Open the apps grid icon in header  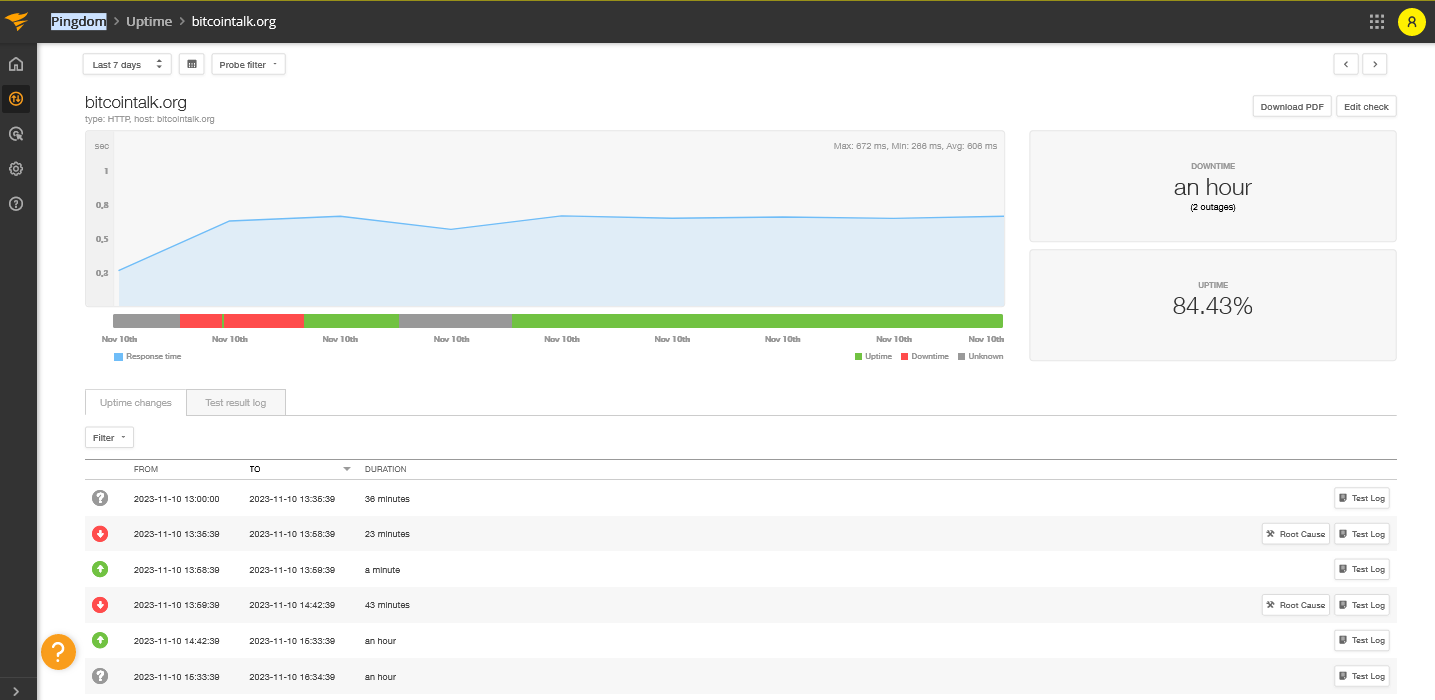click(x=1377, y=21)
